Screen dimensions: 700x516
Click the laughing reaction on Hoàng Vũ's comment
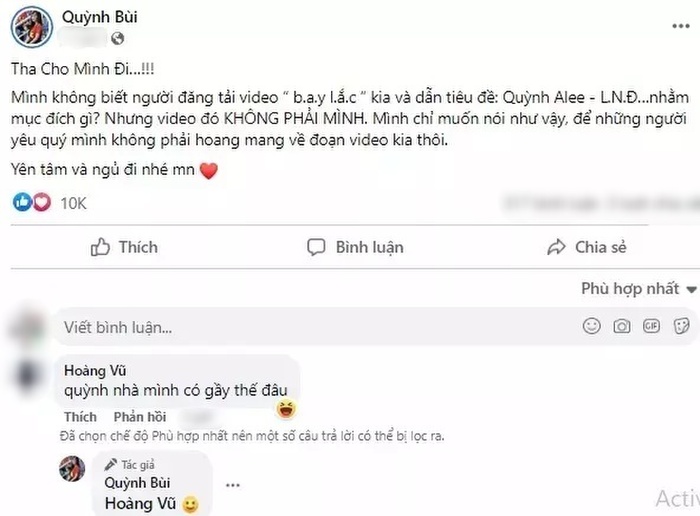click(286, 408)
